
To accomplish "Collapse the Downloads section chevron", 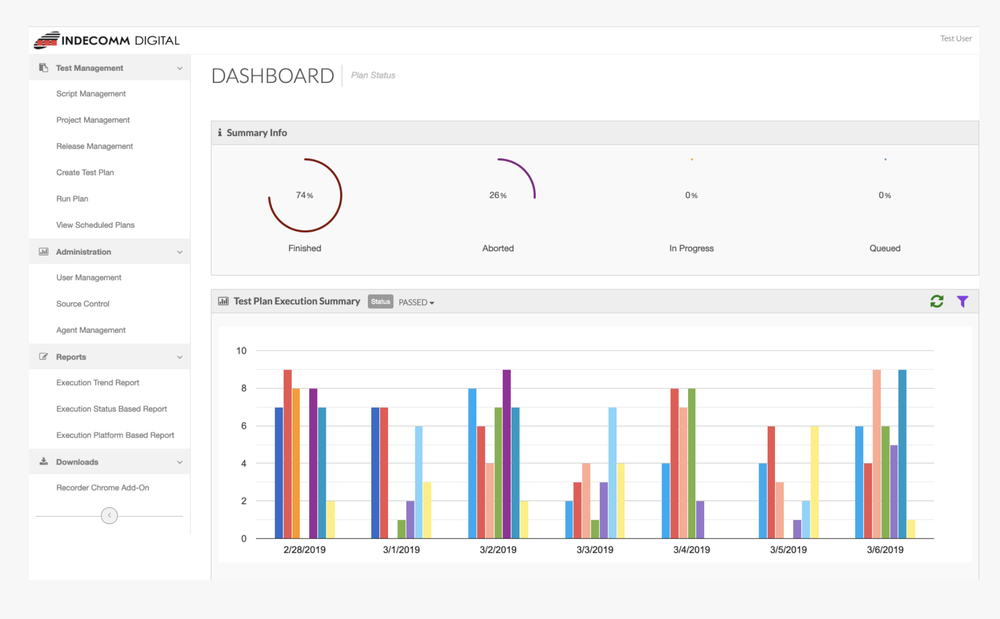I will pos(179,462).
